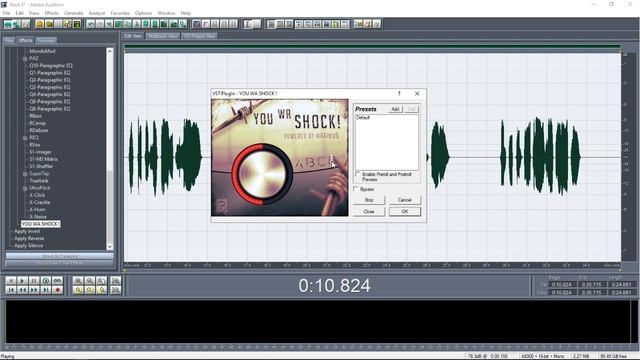Click the Loop play infinity button
This screenshot has width=640, height=360.
58,281
